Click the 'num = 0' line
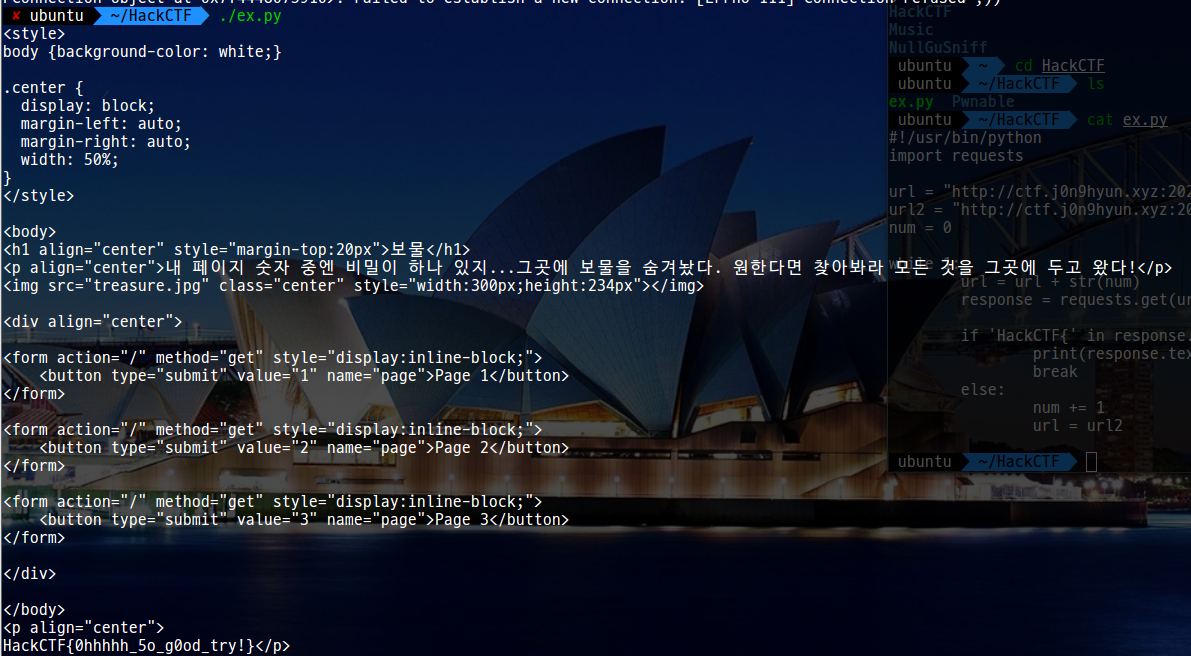Screen dimensions: 1191x656 pos(920,228)
